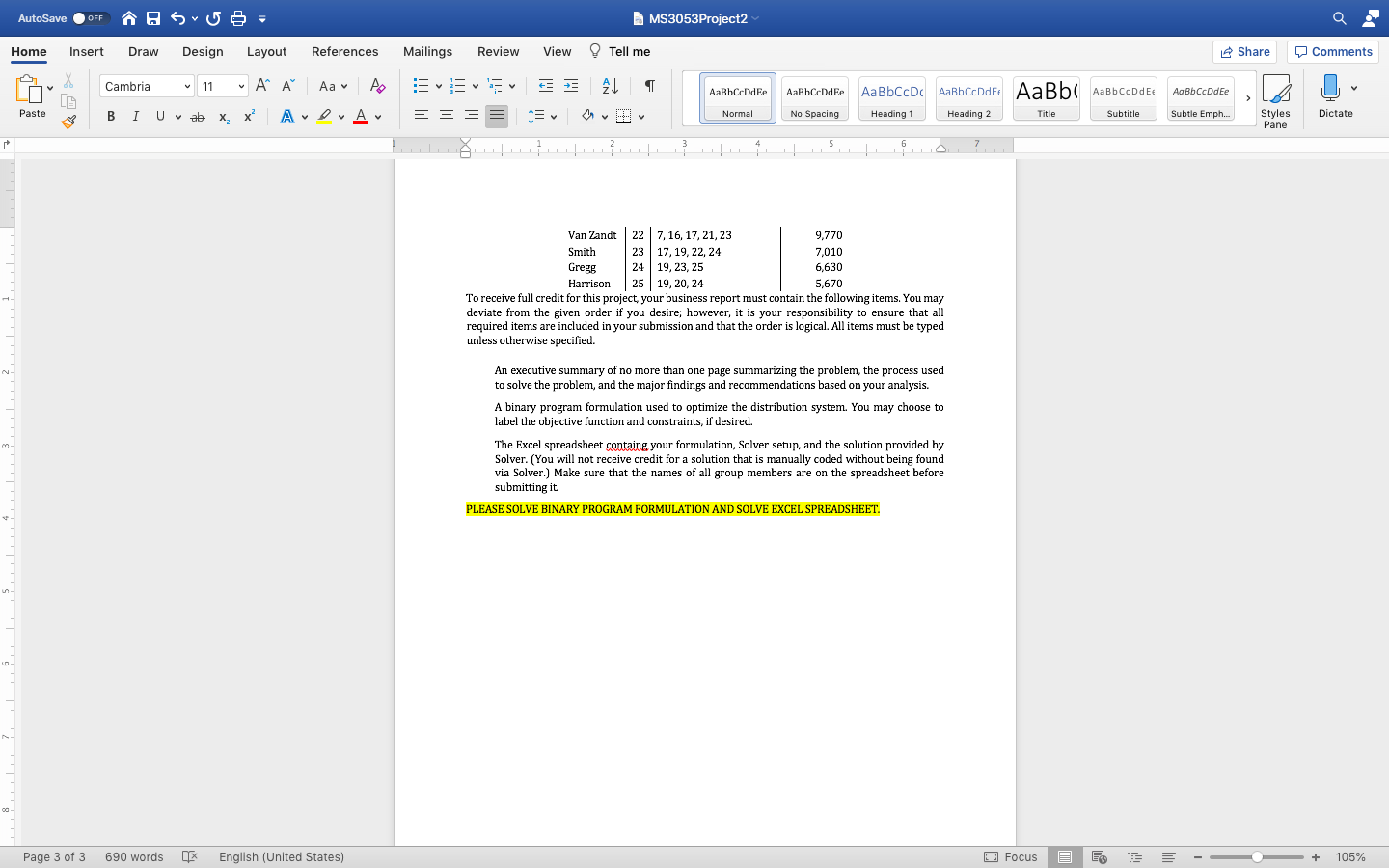
Task: Print the document using the printer icon
Action: [238, 18]
